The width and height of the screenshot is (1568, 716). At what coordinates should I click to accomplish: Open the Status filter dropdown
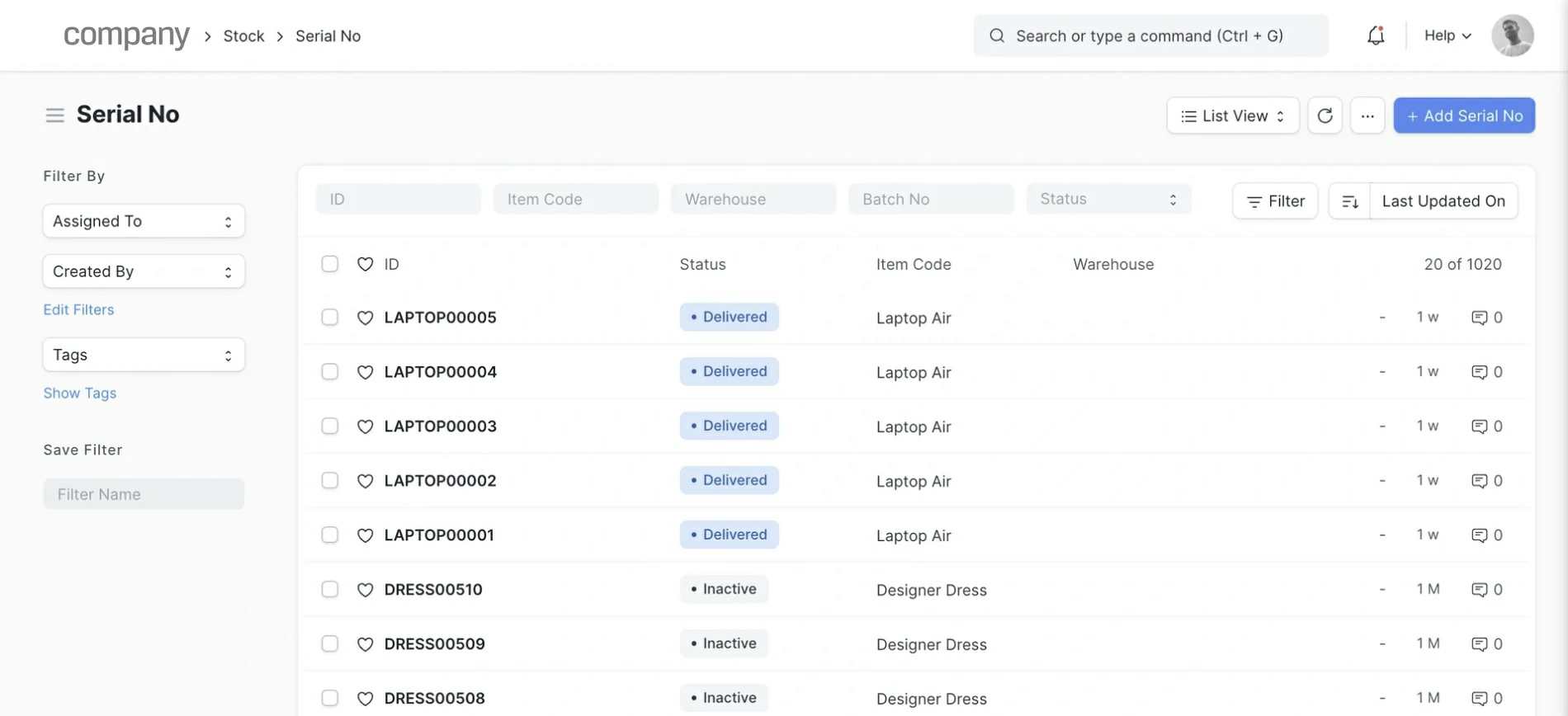click(x=1108, y=200)
